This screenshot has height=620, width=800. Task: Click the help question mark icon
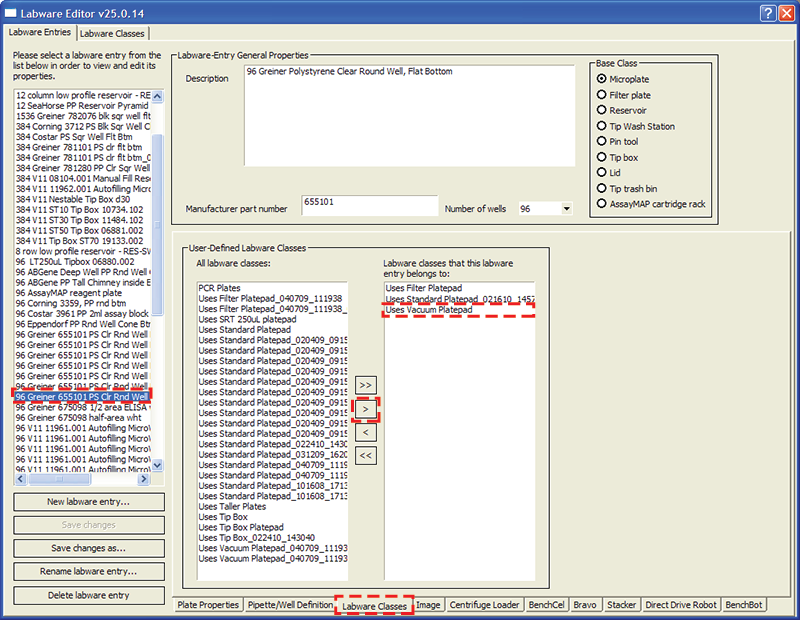765,12
